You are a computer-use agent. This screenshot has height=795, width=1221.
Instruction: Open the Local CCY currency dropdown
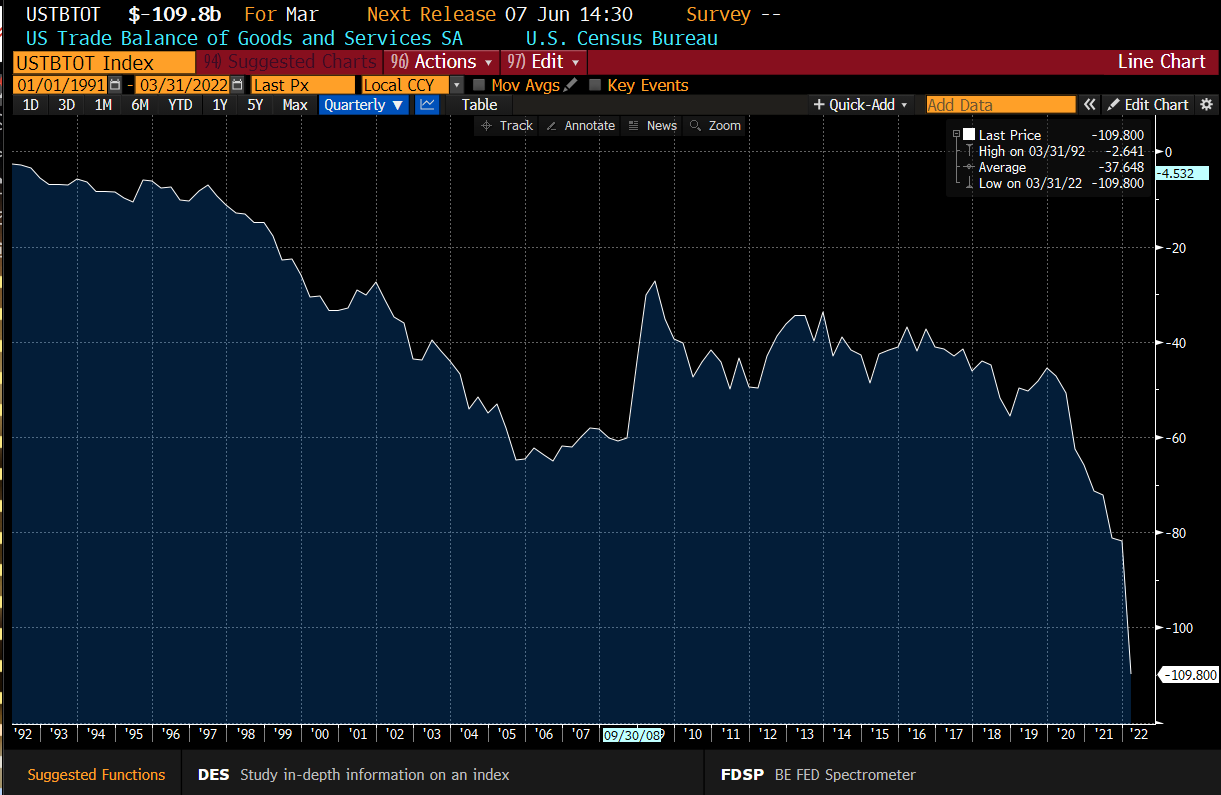[457, 85]
